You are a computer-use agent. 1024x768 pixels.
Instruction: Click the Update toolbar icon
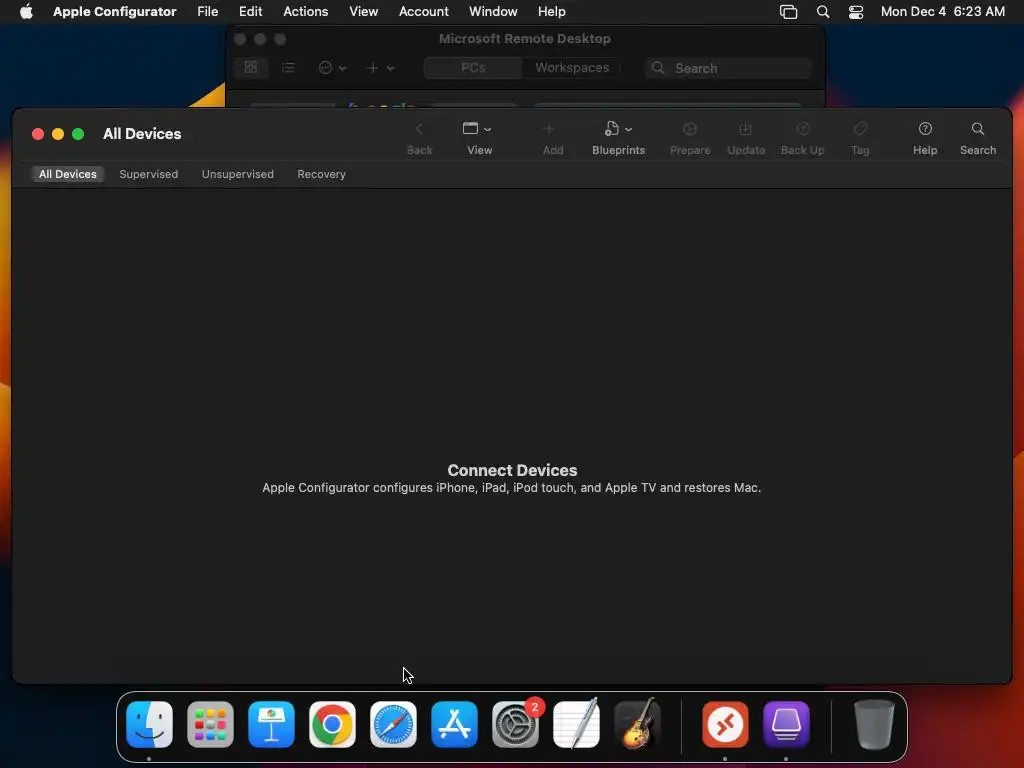point(745,129)
